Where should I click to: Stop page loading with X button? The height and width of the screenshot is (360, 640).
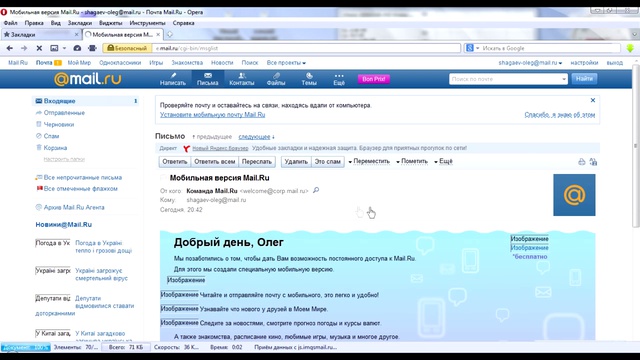[39, 48]
